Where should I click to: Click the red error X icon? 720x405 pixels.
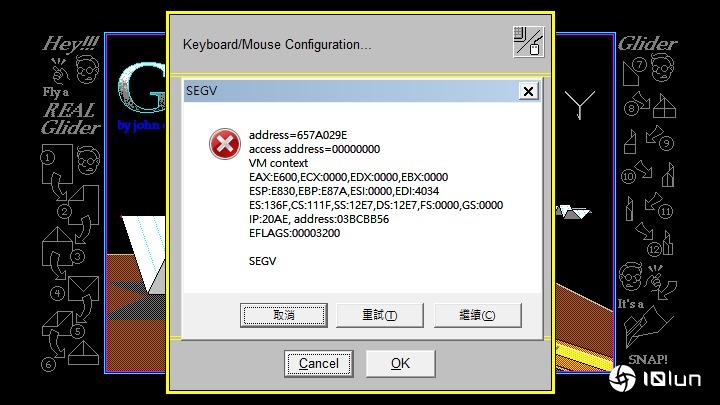click(x=225, y=144)
